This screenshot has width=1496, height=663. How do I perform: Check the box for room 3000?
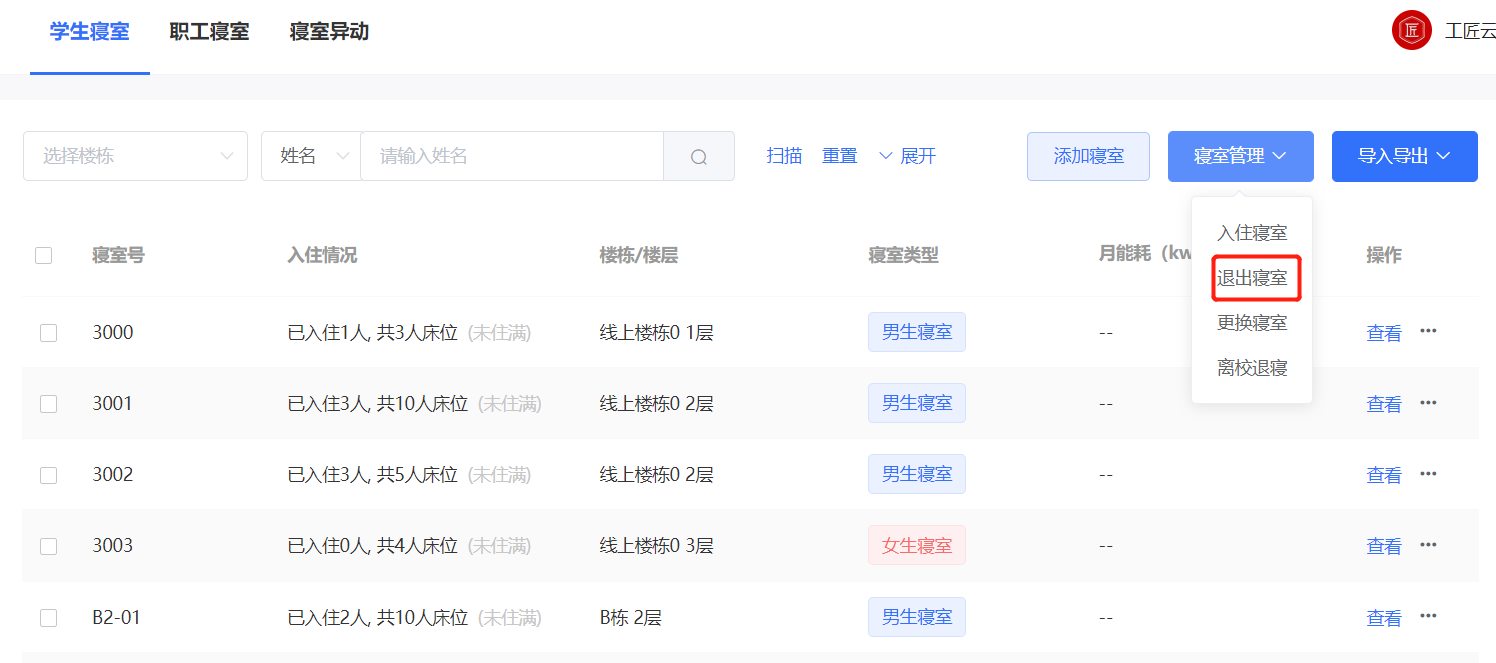tap(48, 333)
